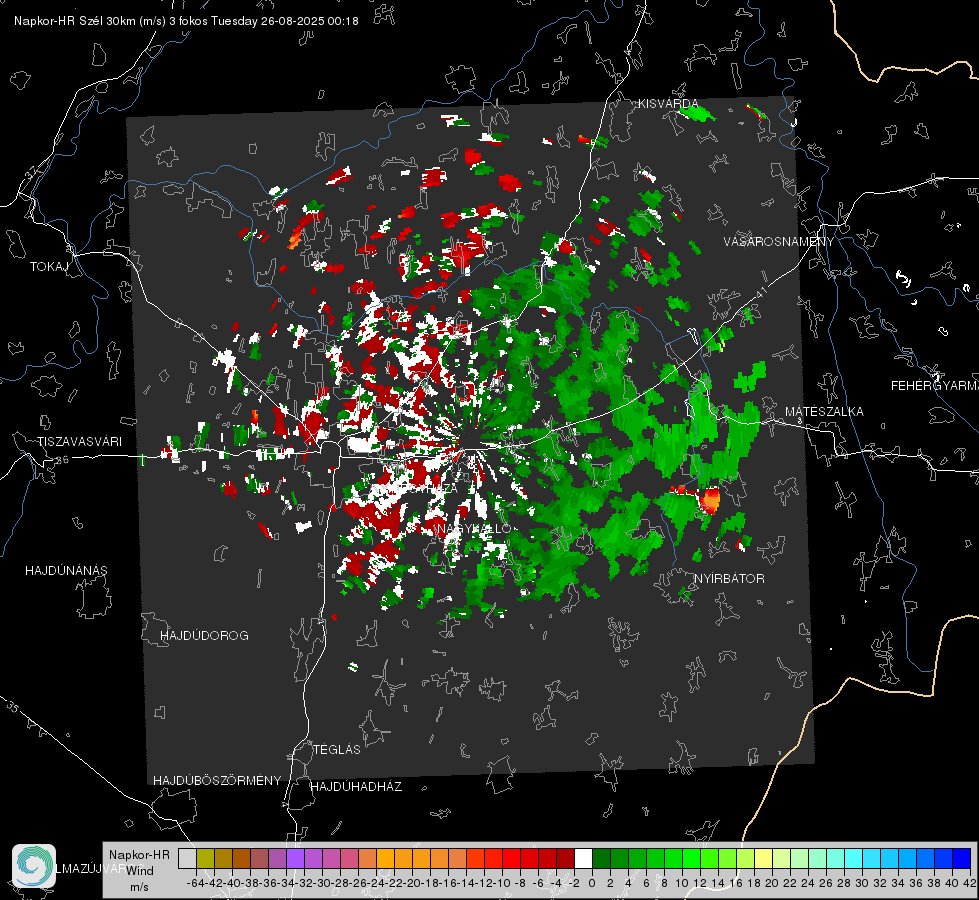Pick the darkest blue swatch at 40-42
Image resolution: width=979 pixels, height=900 pixels.
tap(962, 858)
